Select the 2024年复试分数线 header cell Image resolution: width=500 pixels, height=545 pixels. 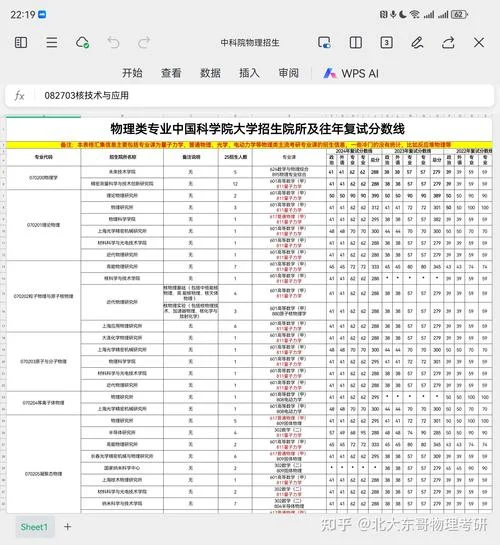click(354, 151)
